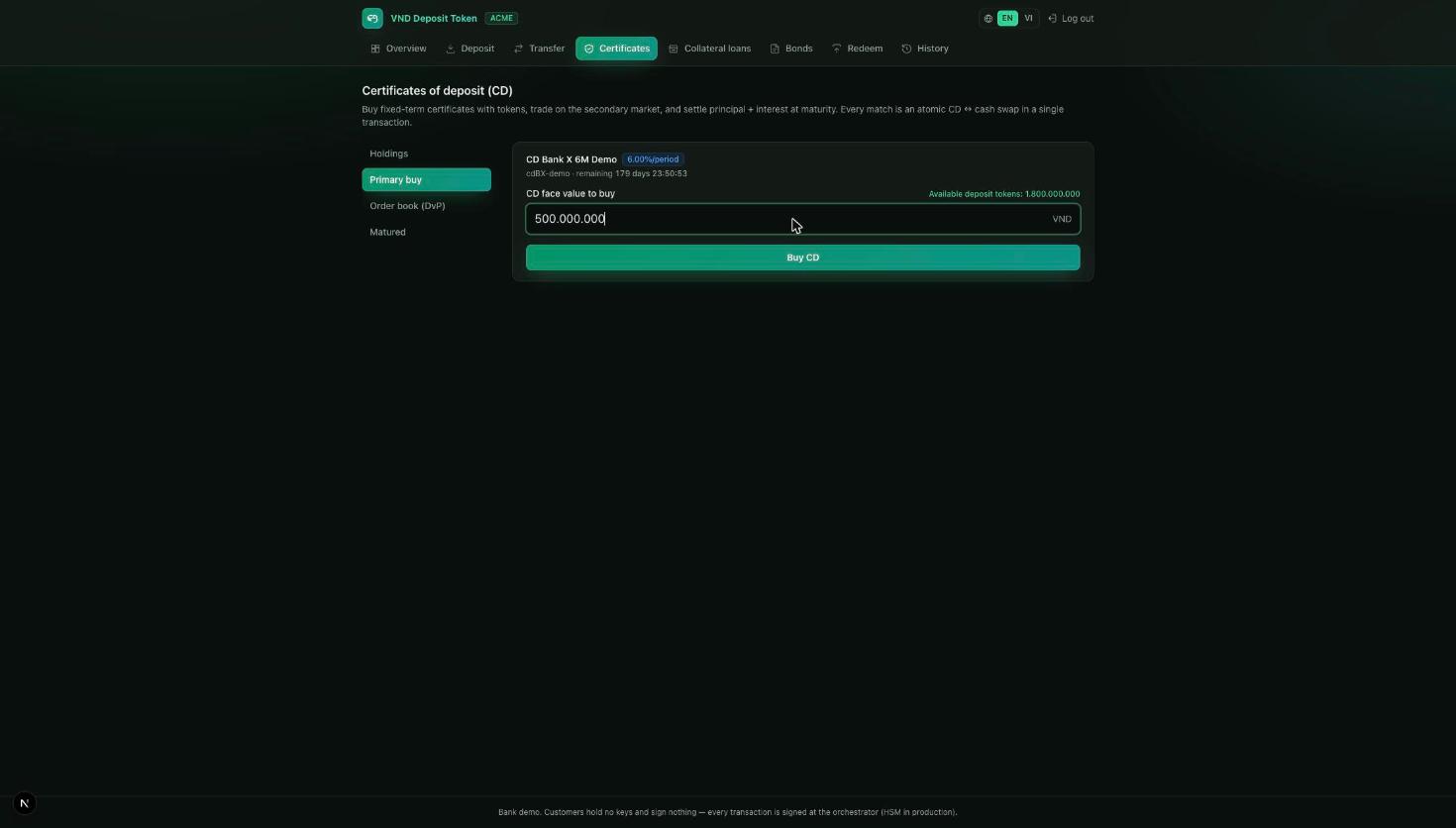Viewport: 1456px width, 828px height.
Task: Switch language to EN
Action: coord(1007,19)
